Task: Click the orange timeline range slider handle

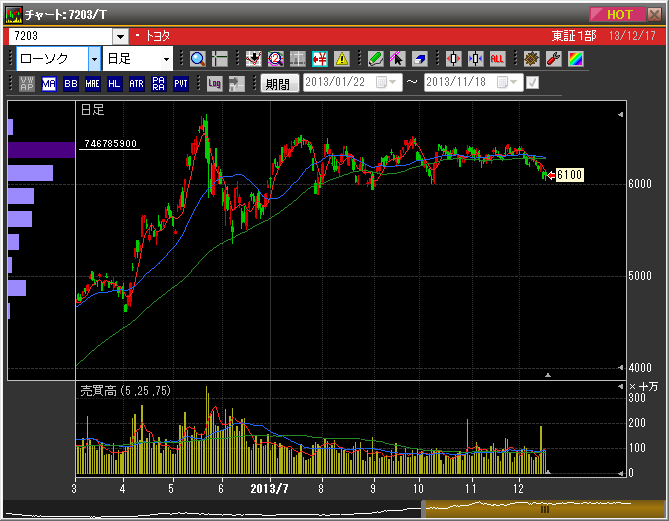Action: pos(544,508)
